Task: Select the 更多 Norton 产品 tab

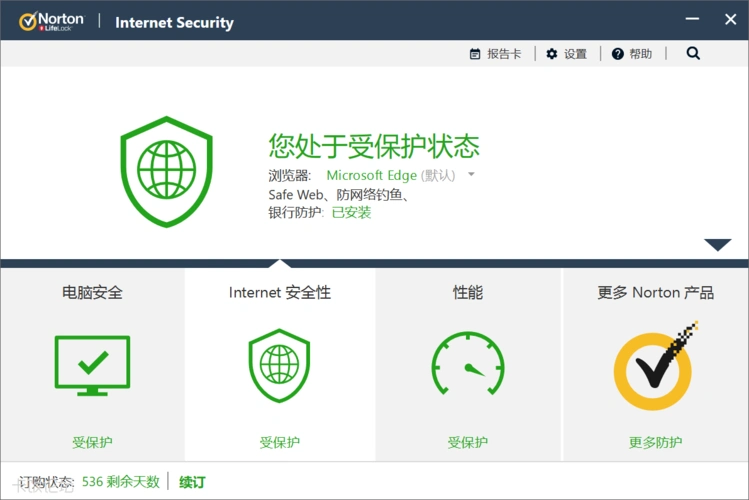Action: [655, 364]
